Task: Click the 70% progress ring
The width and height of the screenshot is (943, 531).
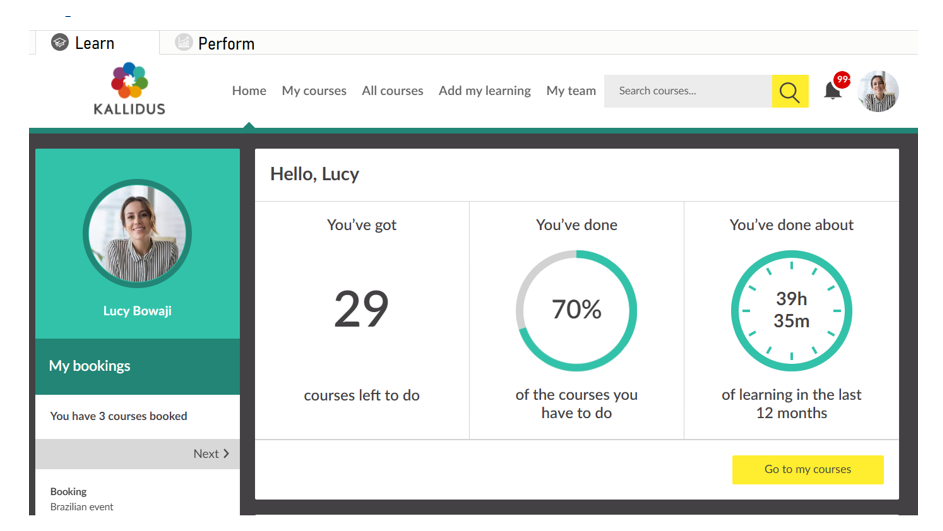Action: click(x=576, y=310)
